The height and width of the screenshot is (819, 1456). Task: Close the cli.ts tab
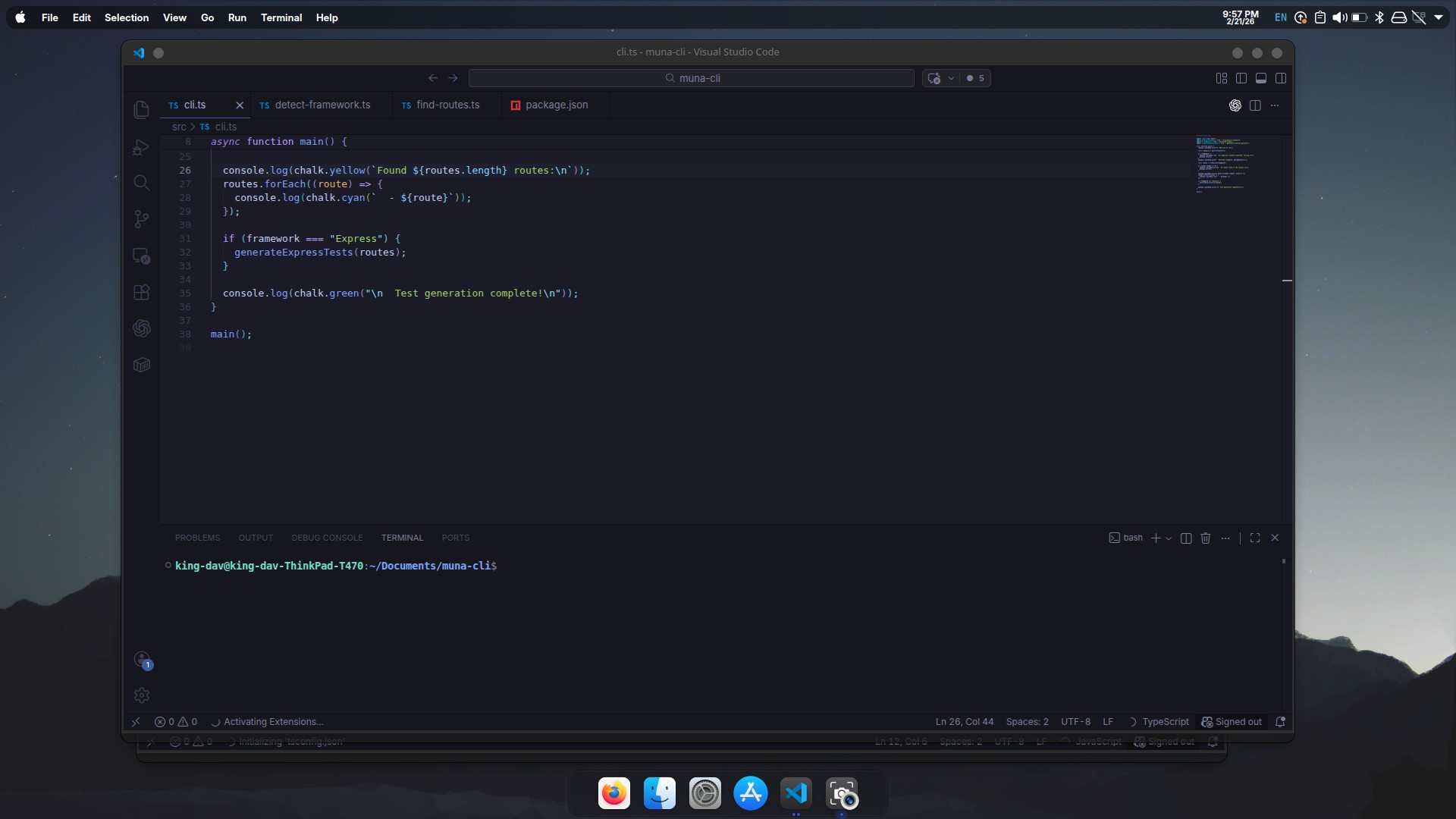[x=240, y=105]
